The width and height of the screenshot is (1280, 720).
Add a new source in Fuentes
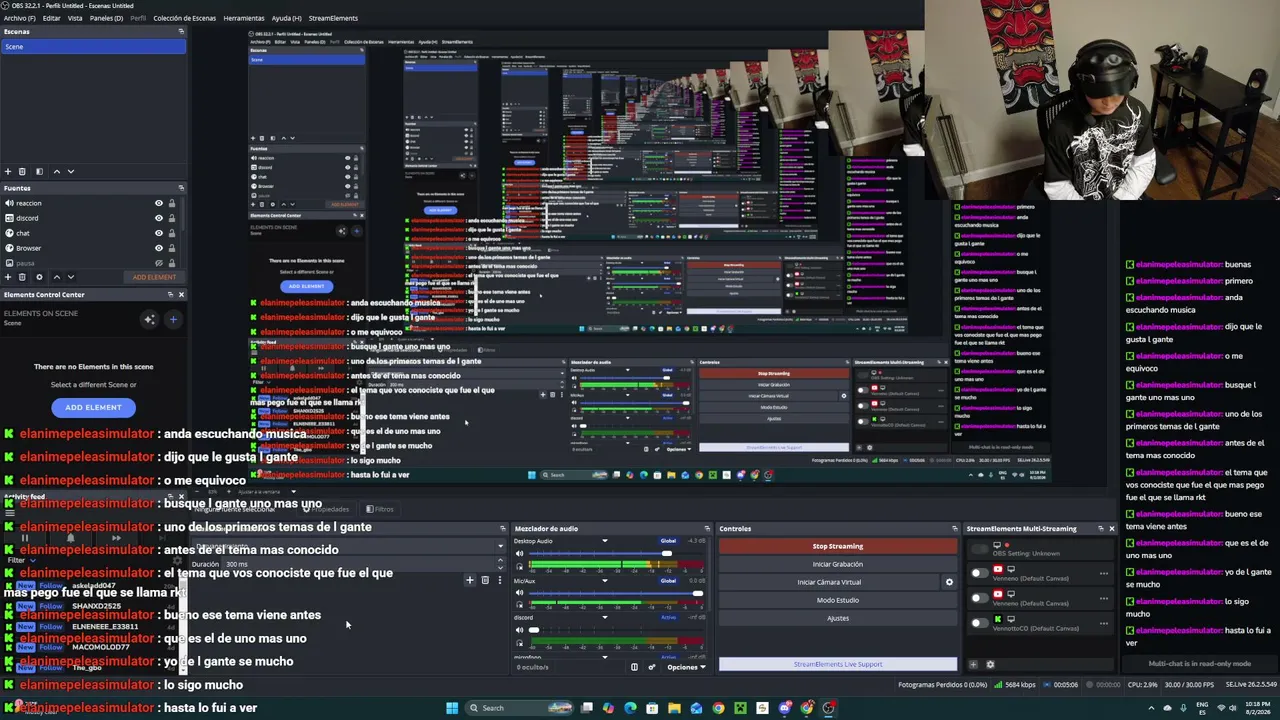point(8,277)
